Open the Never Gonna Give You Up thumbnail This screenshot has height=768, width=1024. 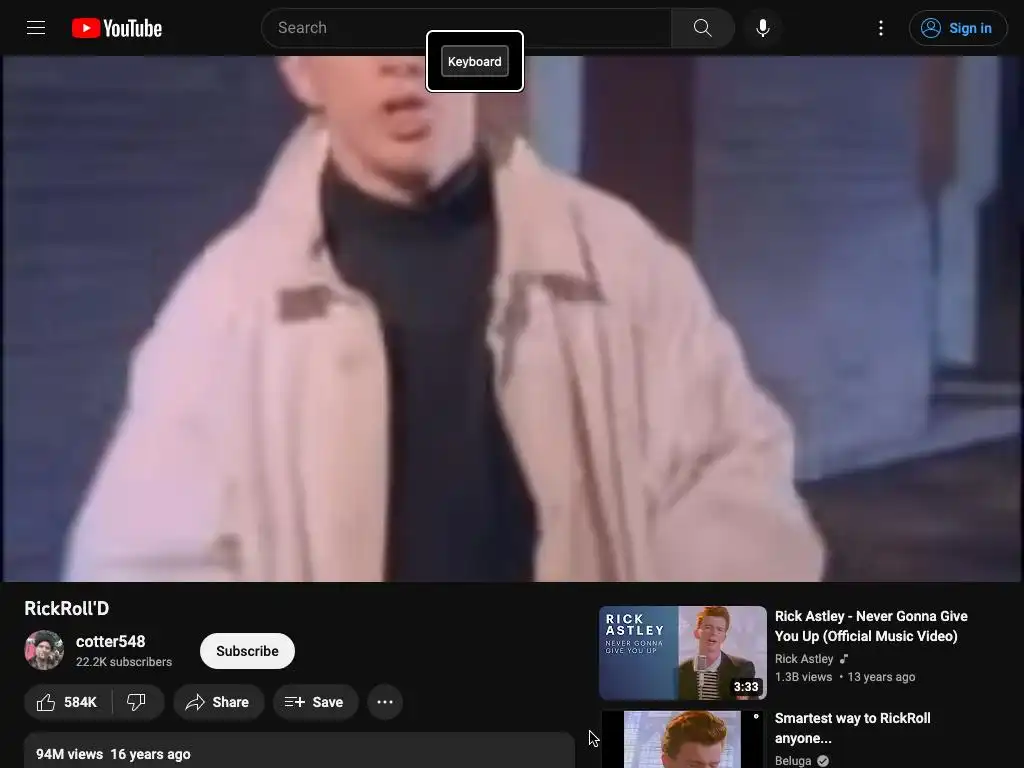click(x=682, y=652)
